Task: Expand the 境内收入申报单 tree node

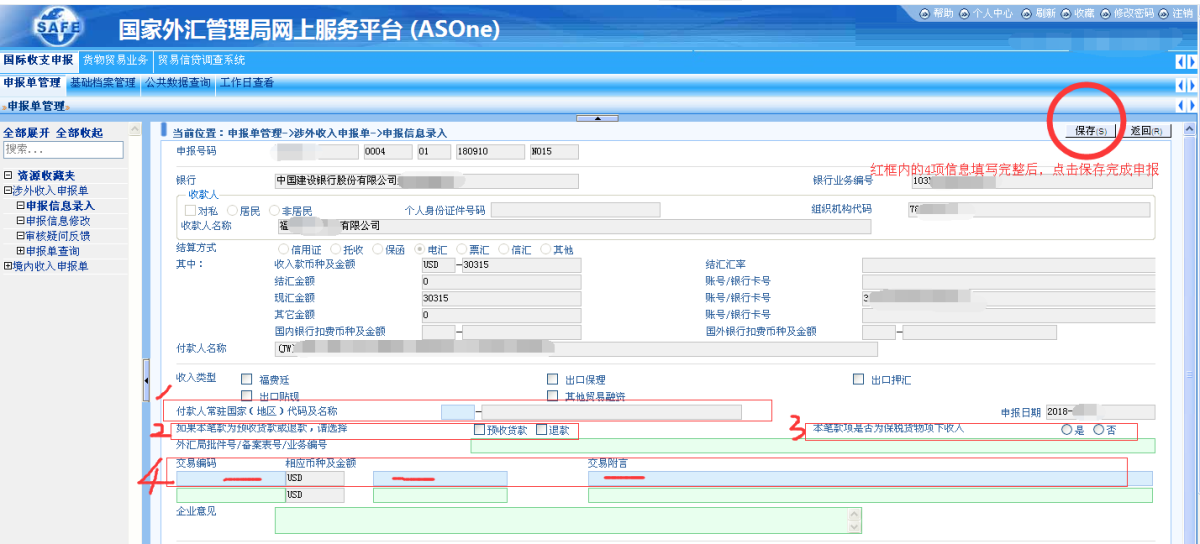Action: [x=8, y=266]
